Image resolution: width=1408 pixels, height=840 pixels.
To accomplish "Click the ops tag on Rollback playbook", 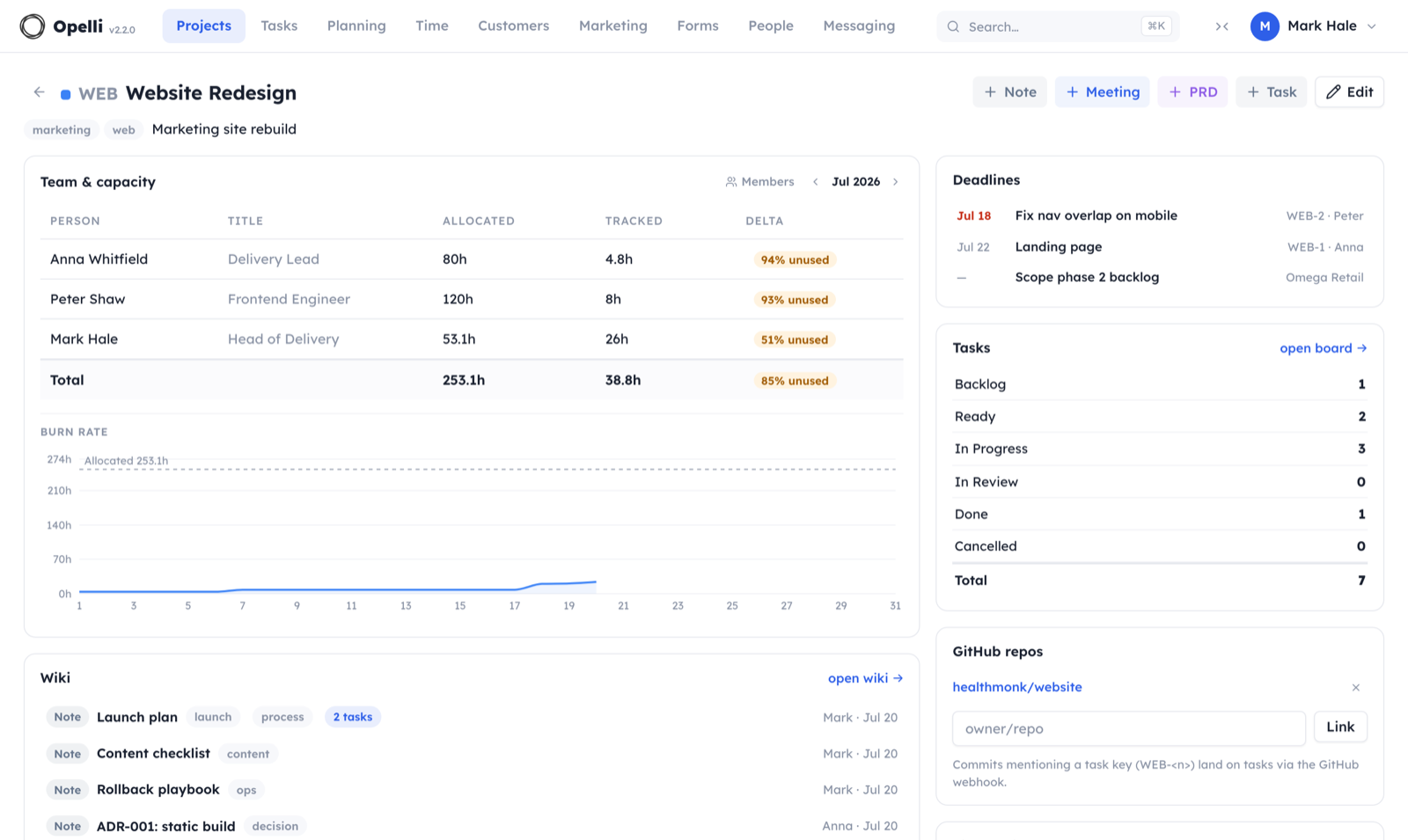I will tap(246, 790).
